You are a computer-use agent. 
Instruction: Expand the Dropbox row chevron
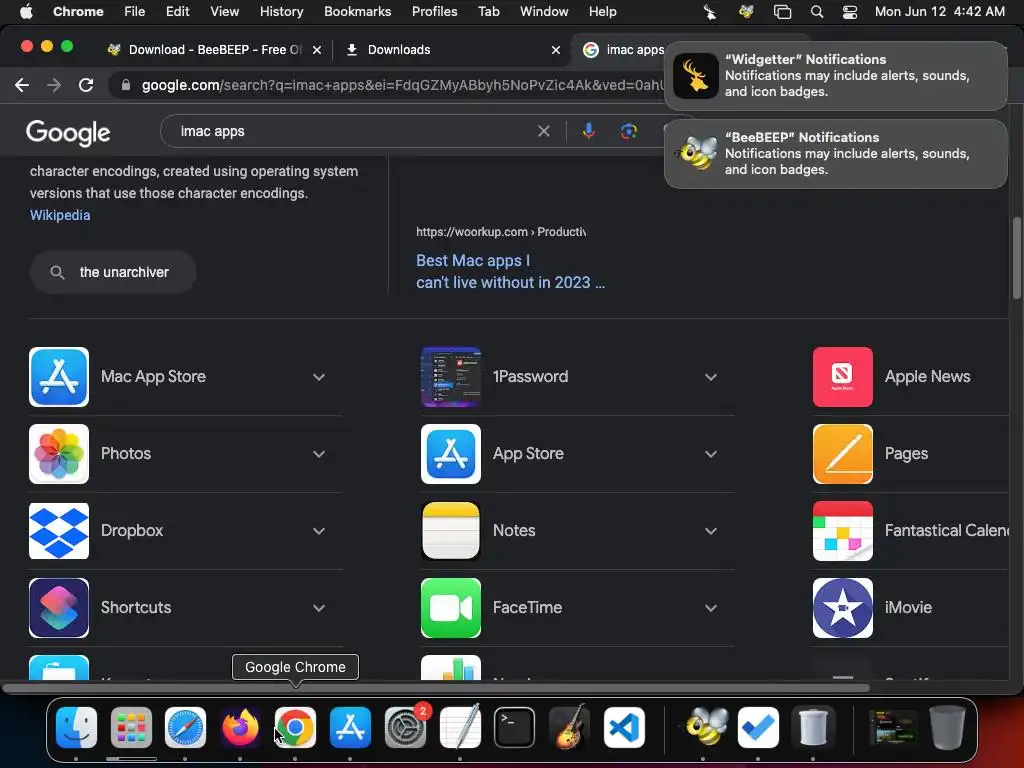click(319, 531)
